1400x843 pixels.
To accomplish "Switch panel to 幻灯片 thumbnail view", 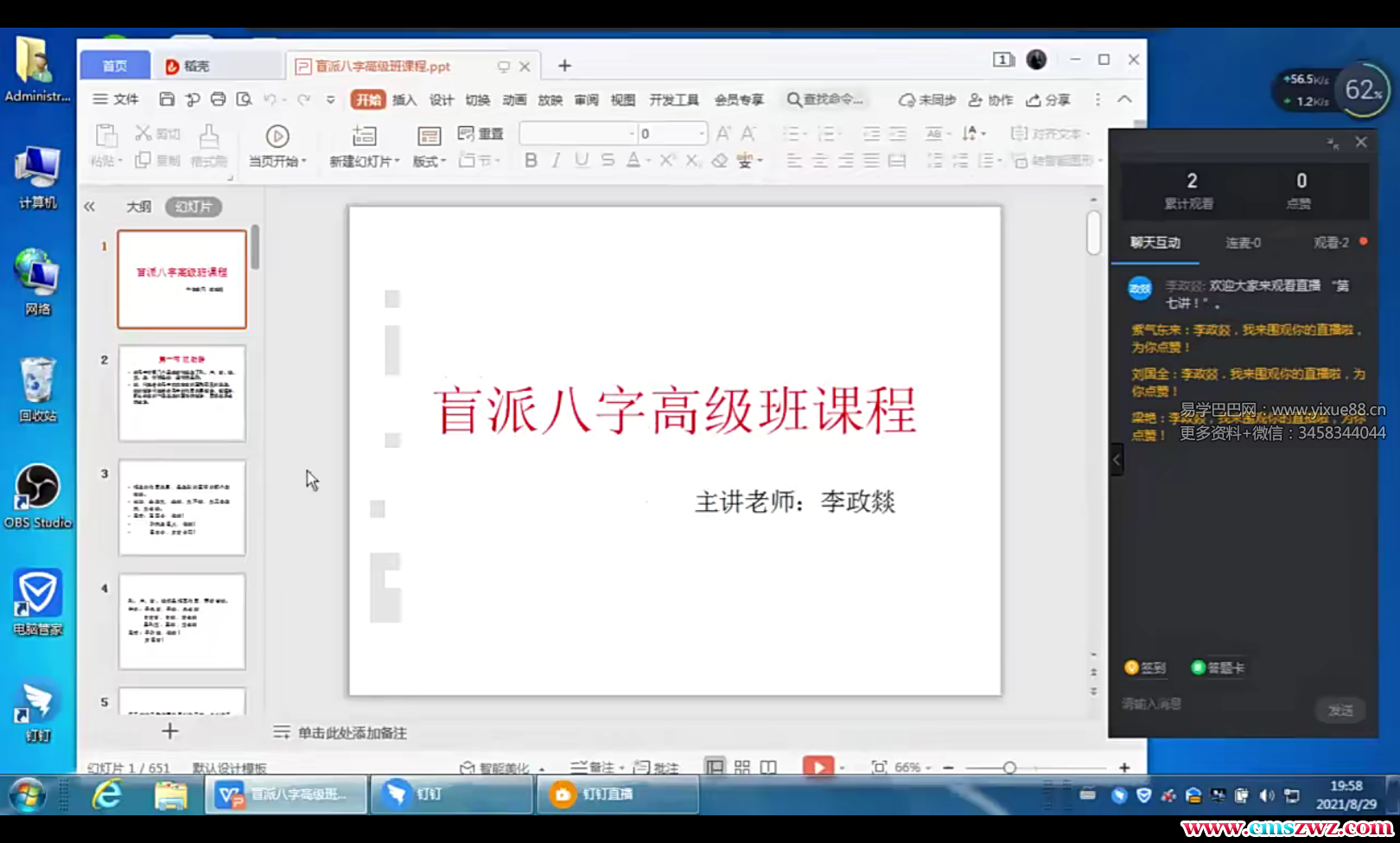I will (x=193, y=207).
